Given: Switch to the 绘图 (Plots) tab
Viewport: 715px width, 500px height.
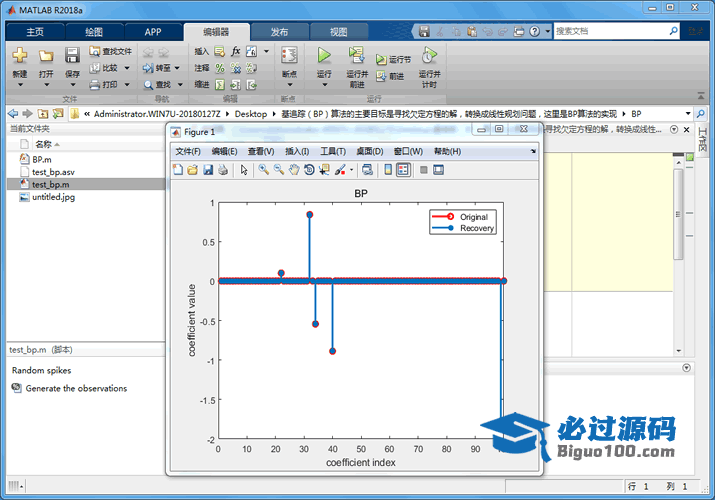Looking at the screenshot, I should click(x=94, y=32).
